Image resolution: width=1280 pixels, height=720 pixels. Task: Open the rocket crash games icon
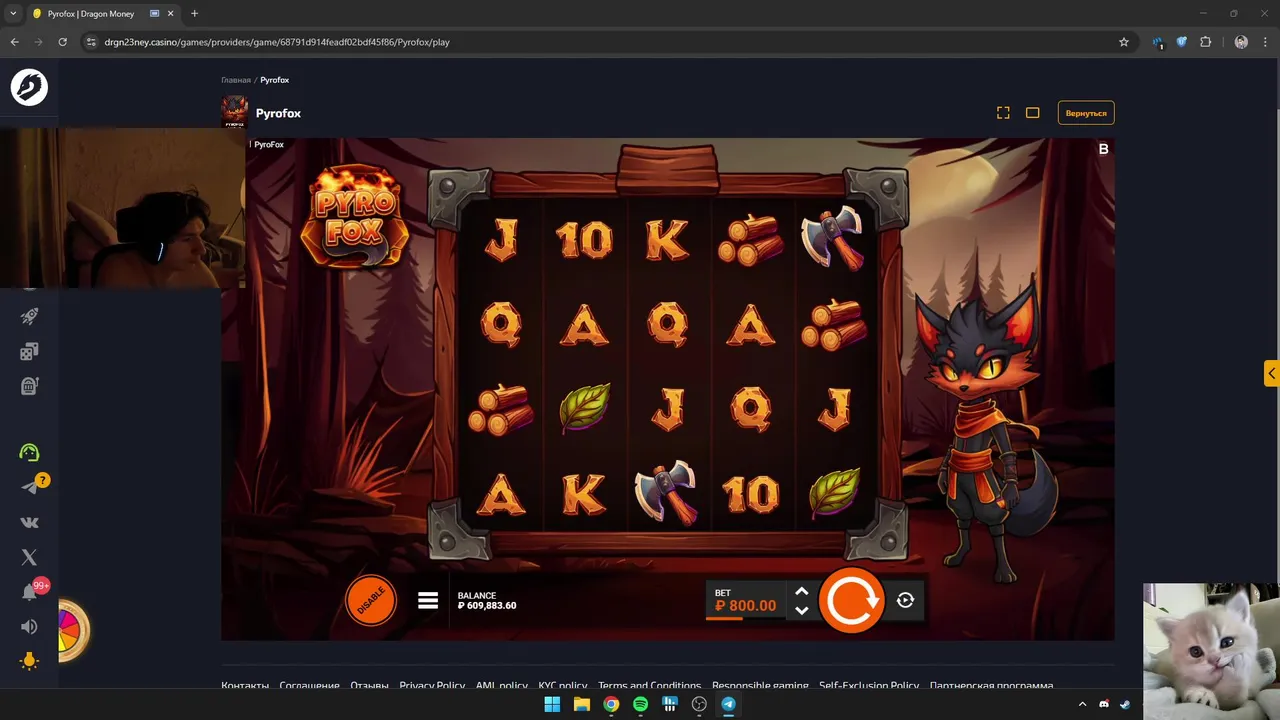29,316
